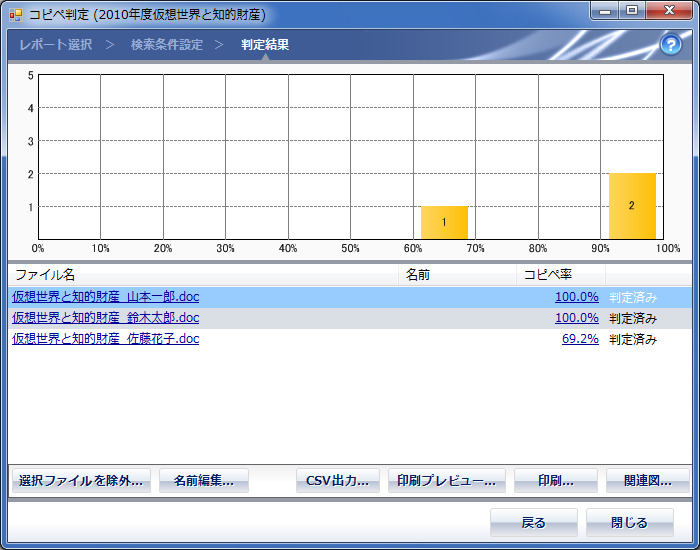Export results with CSV出力 button

click(338, 481)
